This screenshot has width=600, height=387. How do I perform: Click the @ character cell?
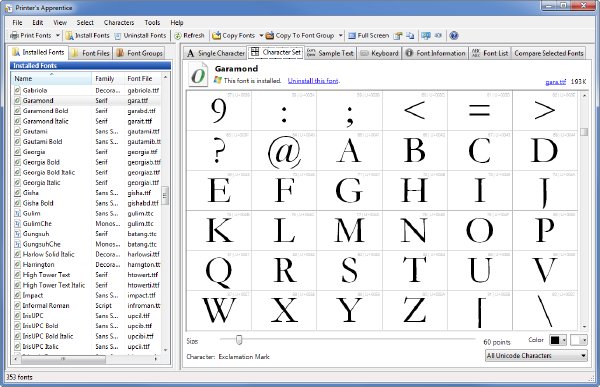click(284, 151)
